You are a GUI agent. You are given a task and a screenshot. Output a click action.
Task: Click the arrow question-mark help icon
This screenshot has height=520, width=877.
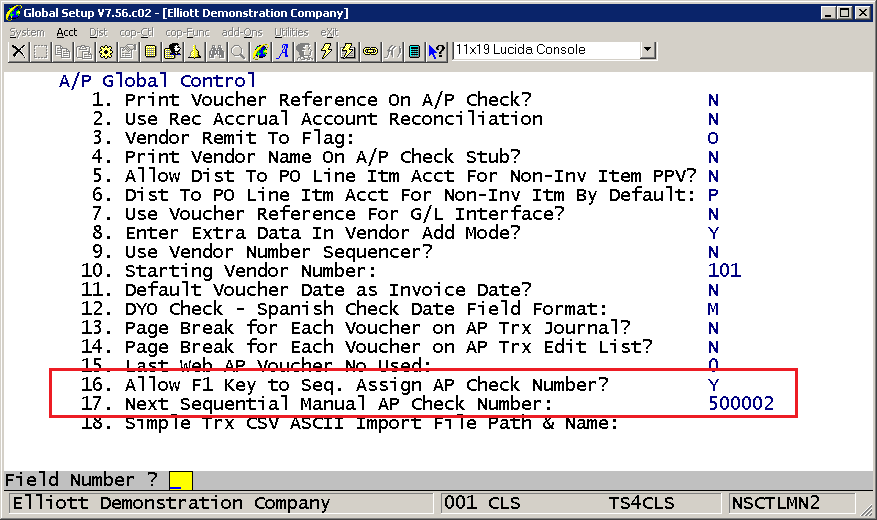tap(436, 51)
